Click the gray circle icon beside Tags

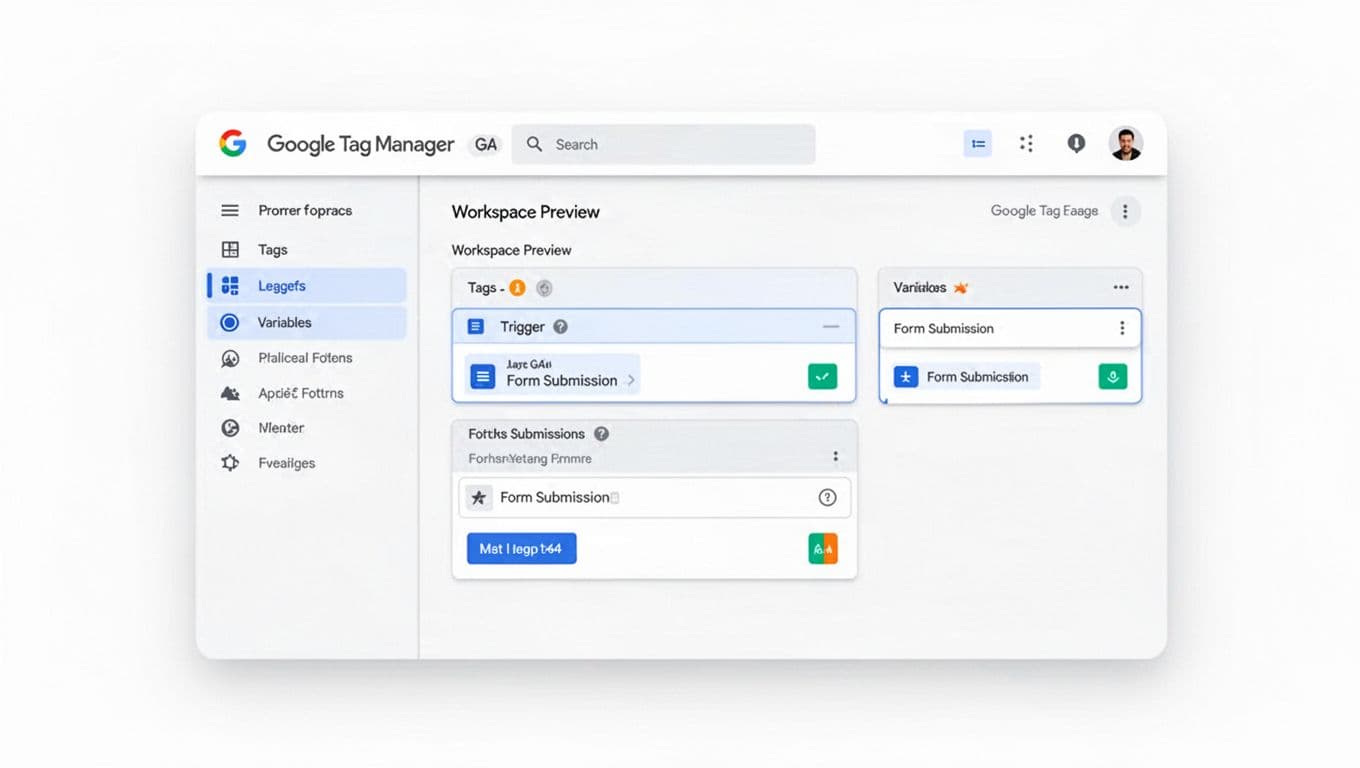pyautogui.click(x=544, y=288)
